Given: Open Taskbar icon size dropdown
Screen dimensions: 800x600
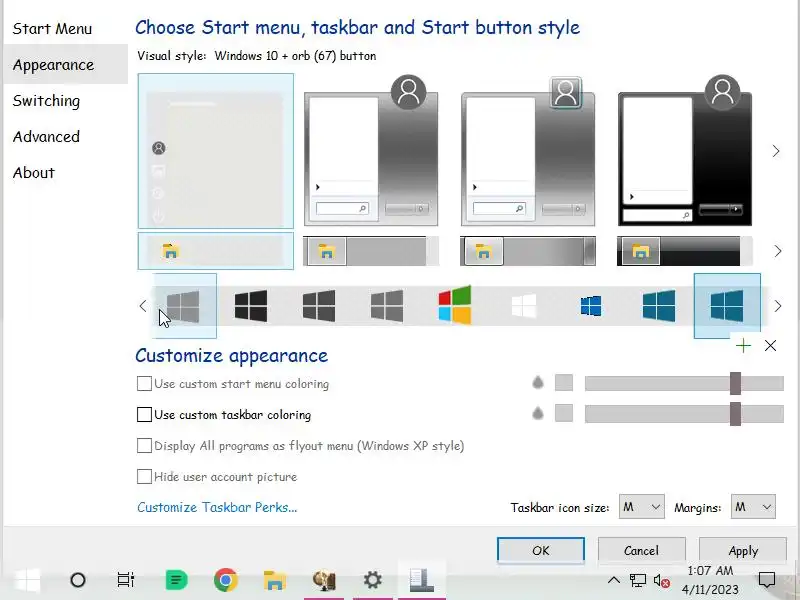Looking at the screenshot, I should pos(641,507).
